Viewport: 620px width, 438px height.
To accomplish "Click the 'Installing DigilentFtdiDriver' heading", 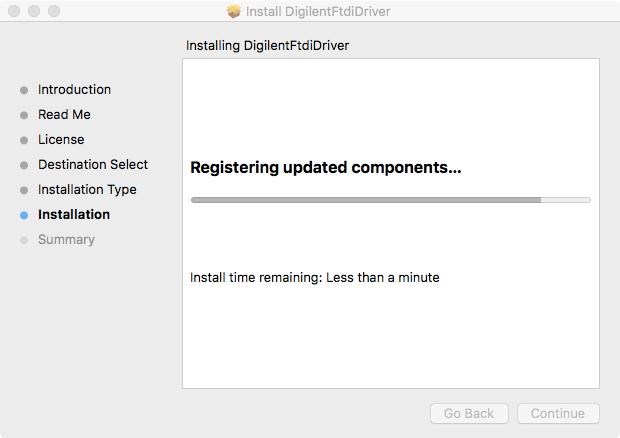I will click(x=268, y=46).
